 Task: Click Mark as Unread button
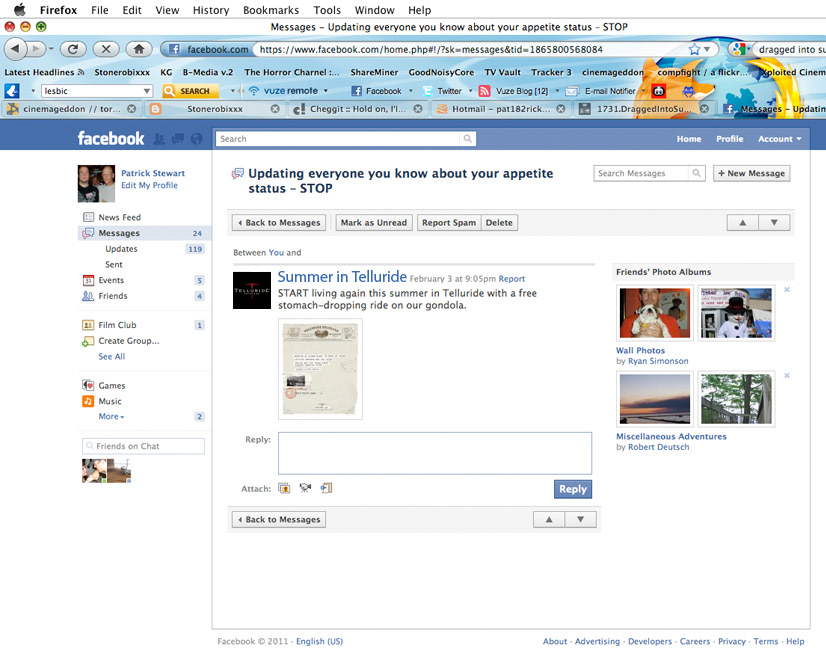click(x=373, y=222)
